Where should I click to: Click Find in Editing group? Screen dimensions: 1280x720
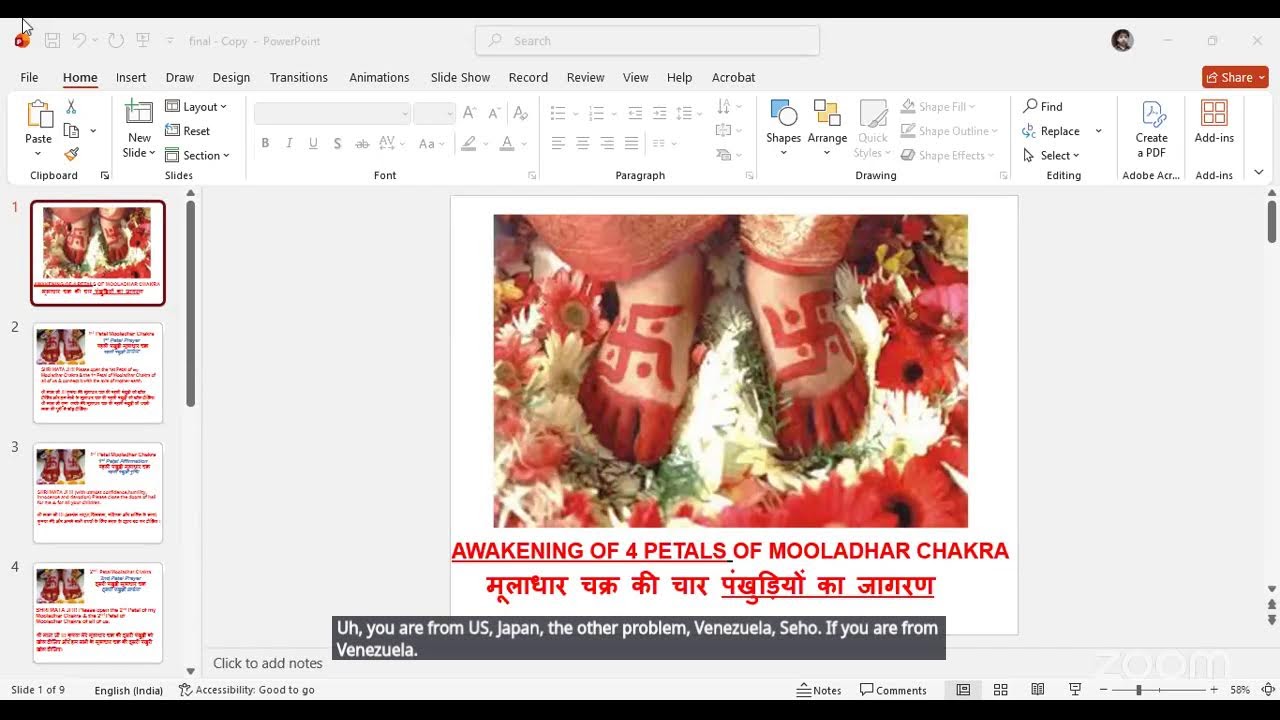click(x=1043, y=107)
